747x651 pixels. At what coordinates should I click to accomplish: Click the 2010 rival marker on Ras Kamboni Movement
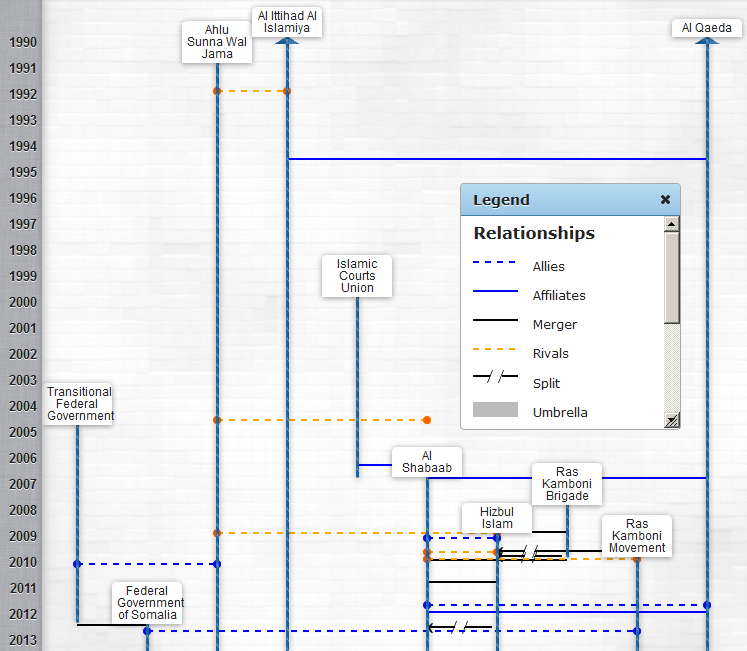point(637,559)
